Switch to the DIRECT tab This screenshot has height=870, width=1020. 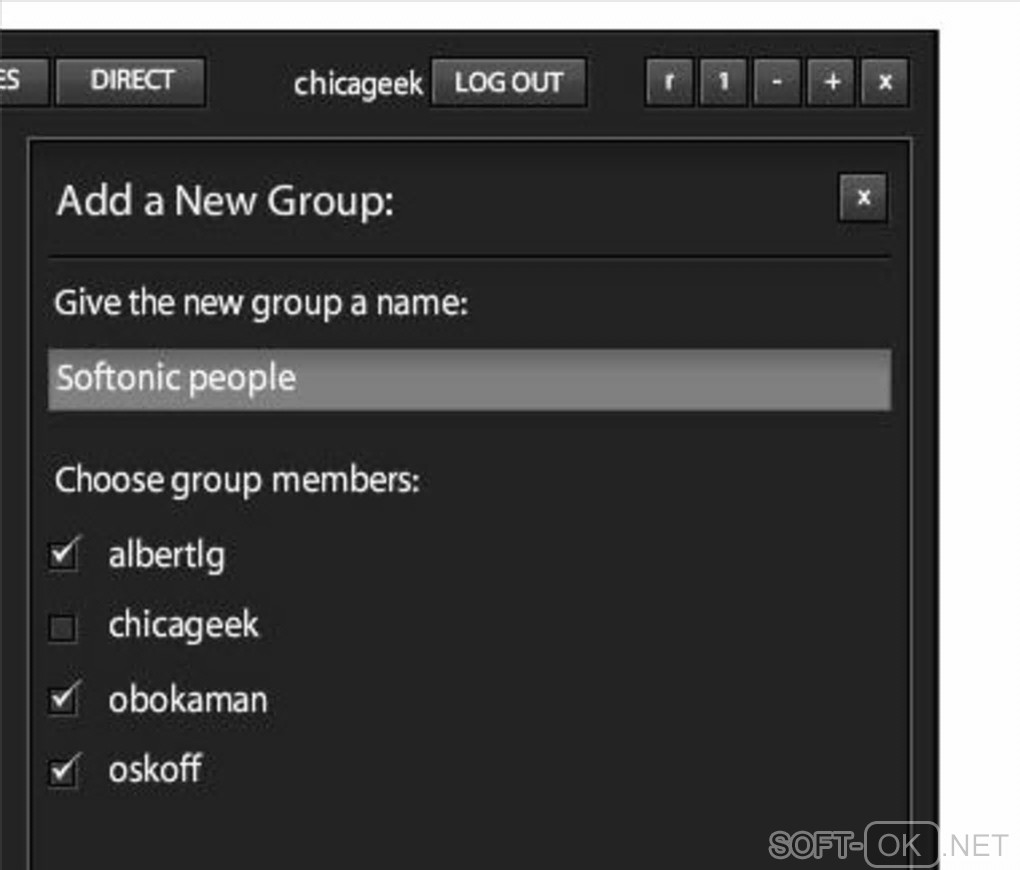pos(131,81)
